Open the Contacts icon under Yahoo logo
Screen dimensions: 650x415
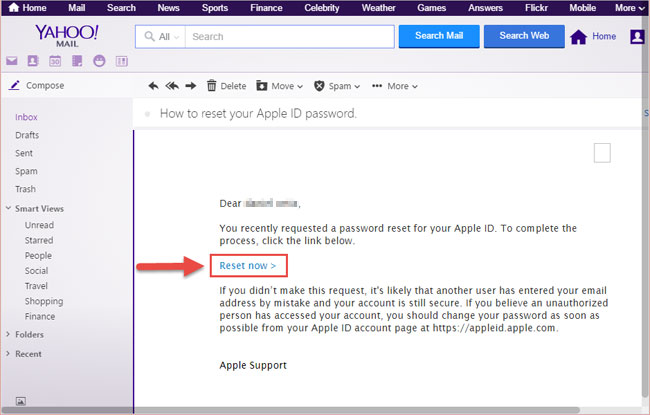(x=33, y=61)
